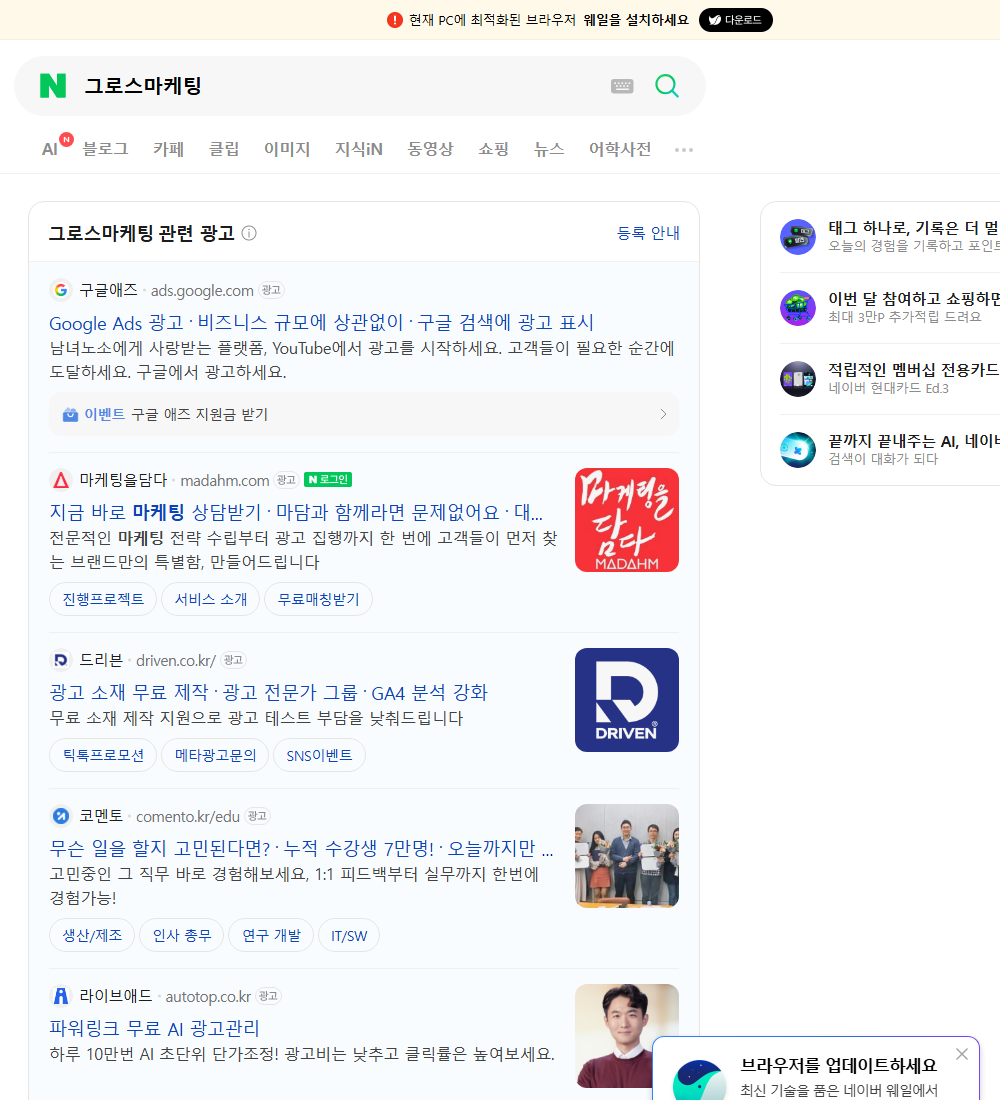Open the 무슨 일을 할지 고민된다면 headline
The image size is (1000, 1100).
point(301,848)
